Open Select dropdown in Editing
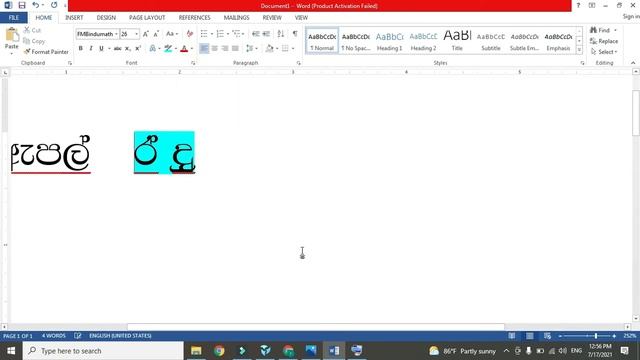This screenshot has width=640, height=360. (x=604, y=52)
